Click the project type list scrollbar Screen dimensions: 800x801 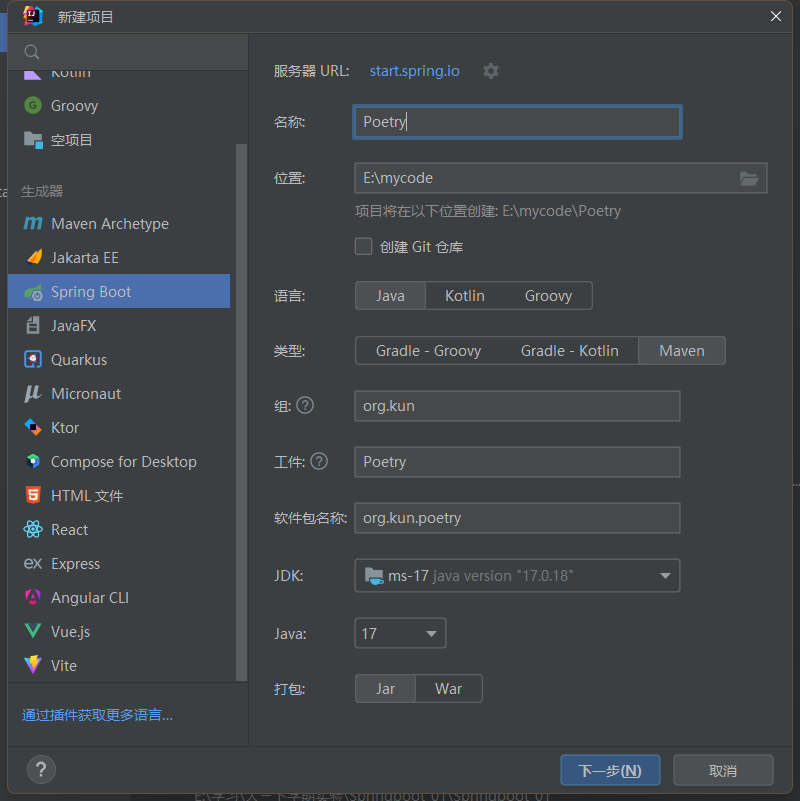pos(241,412)
